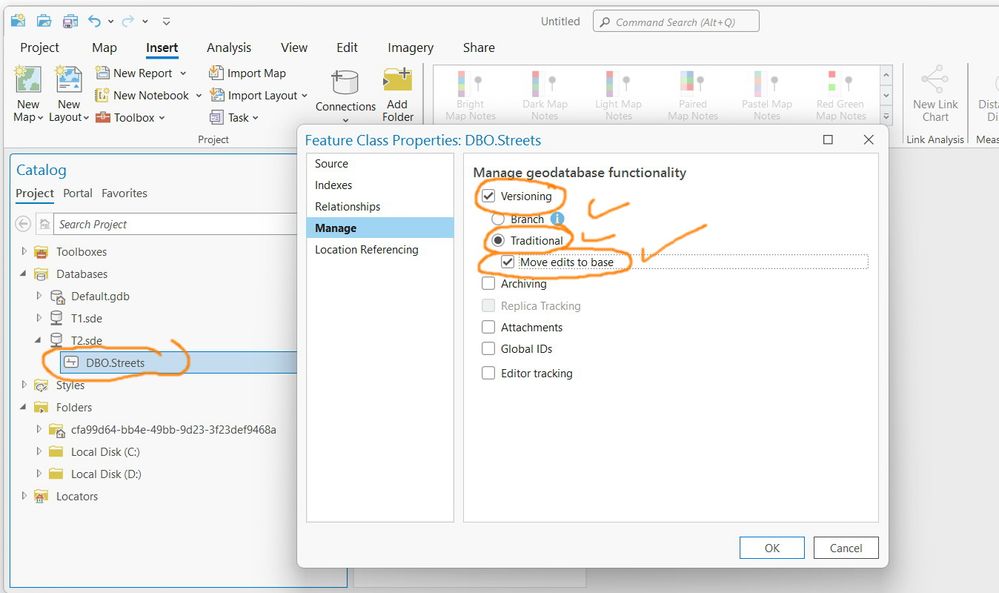Screen dimensions: 999x593
Task: Click the Connections database icon
Action: pos(345,82)
